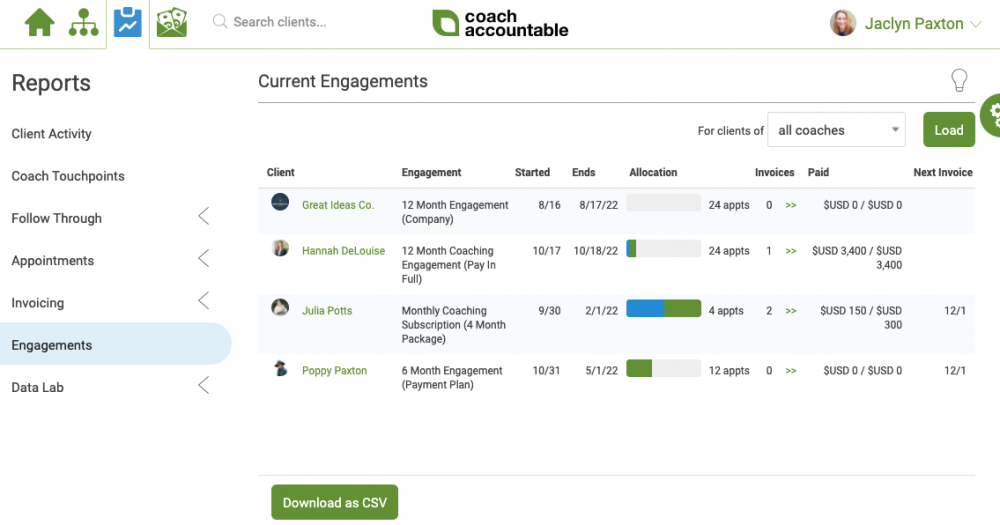The width and height of the screenshot is (1000, 525).
Task: Open Client Activity report
Action: (x=52, y=134)
